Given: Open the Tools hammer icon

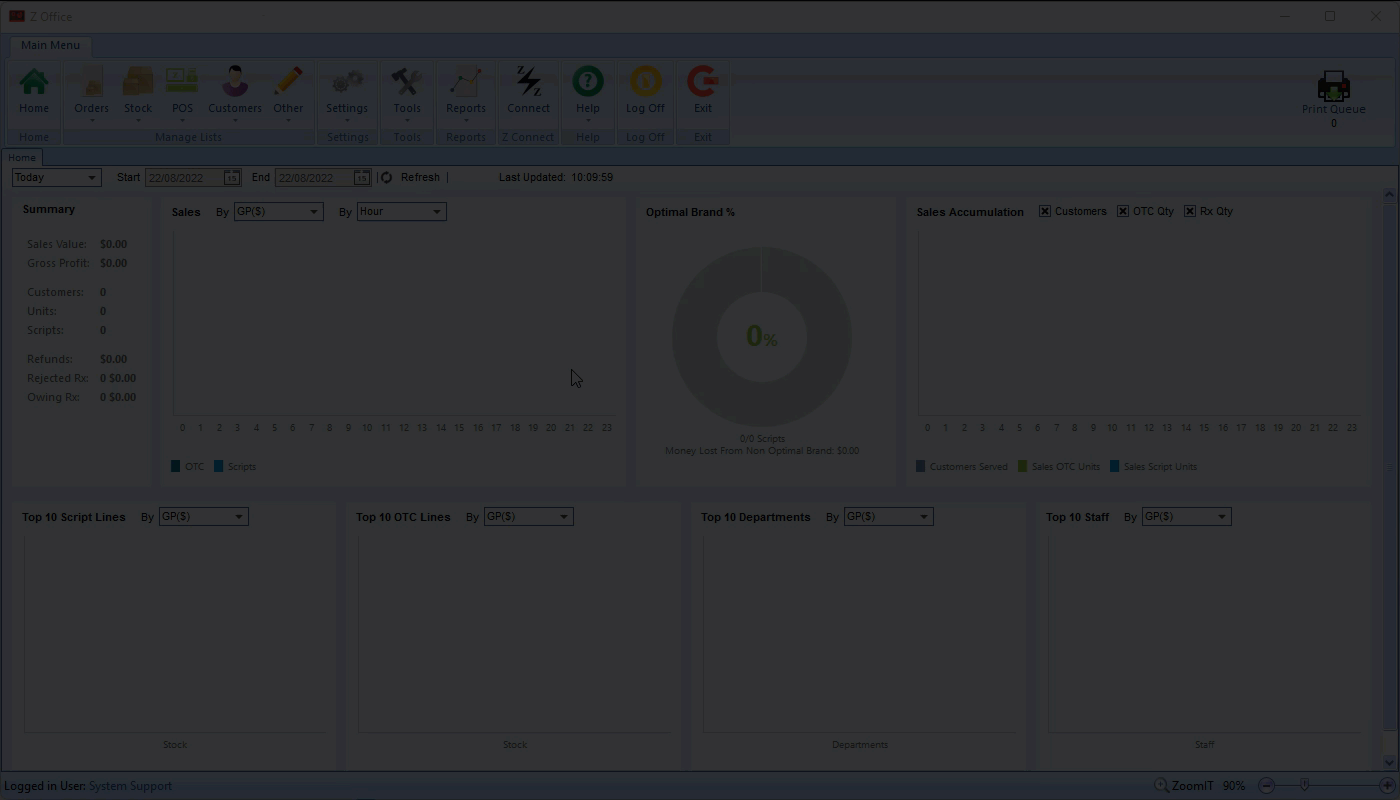Looking at the screenshot, I should click(407, 82).
